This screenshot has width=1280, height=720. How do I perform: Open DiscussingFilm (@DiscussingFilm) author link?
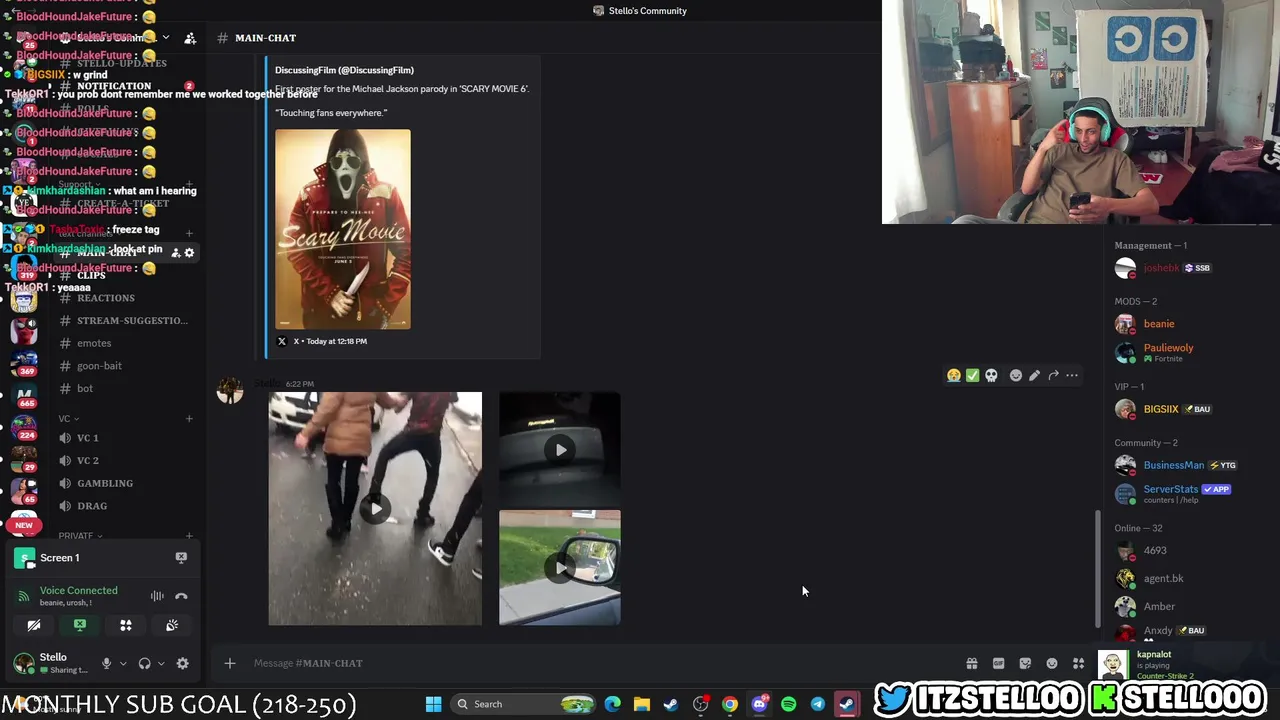tap(344, 70)
